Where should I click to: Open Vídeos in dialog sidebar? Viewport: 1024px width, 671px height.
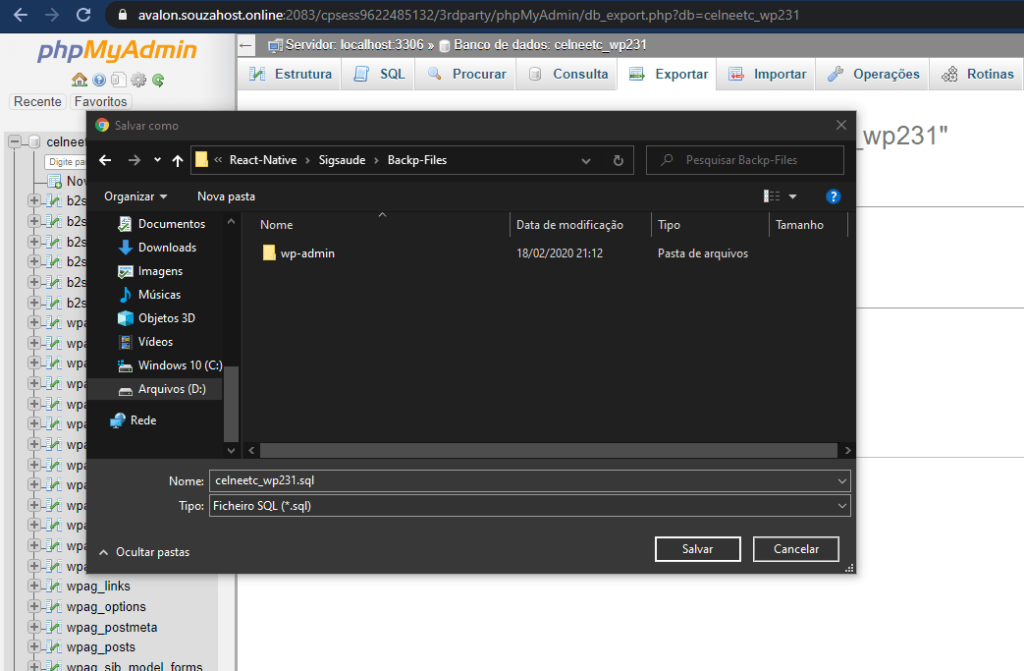[x=155, y=342]
